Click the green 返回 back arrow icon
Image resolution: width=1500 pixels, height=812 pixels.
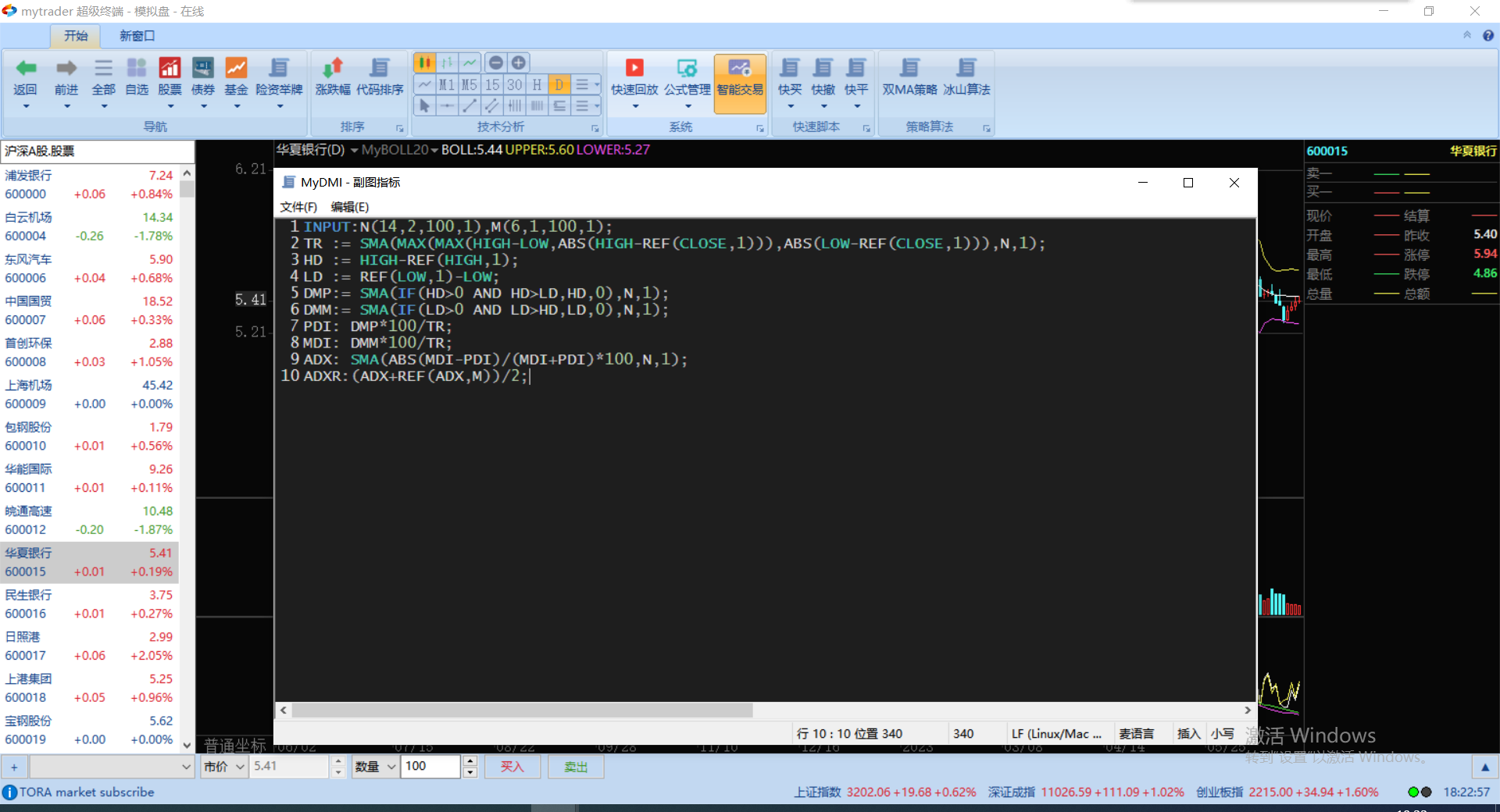(x=26, y=68)
